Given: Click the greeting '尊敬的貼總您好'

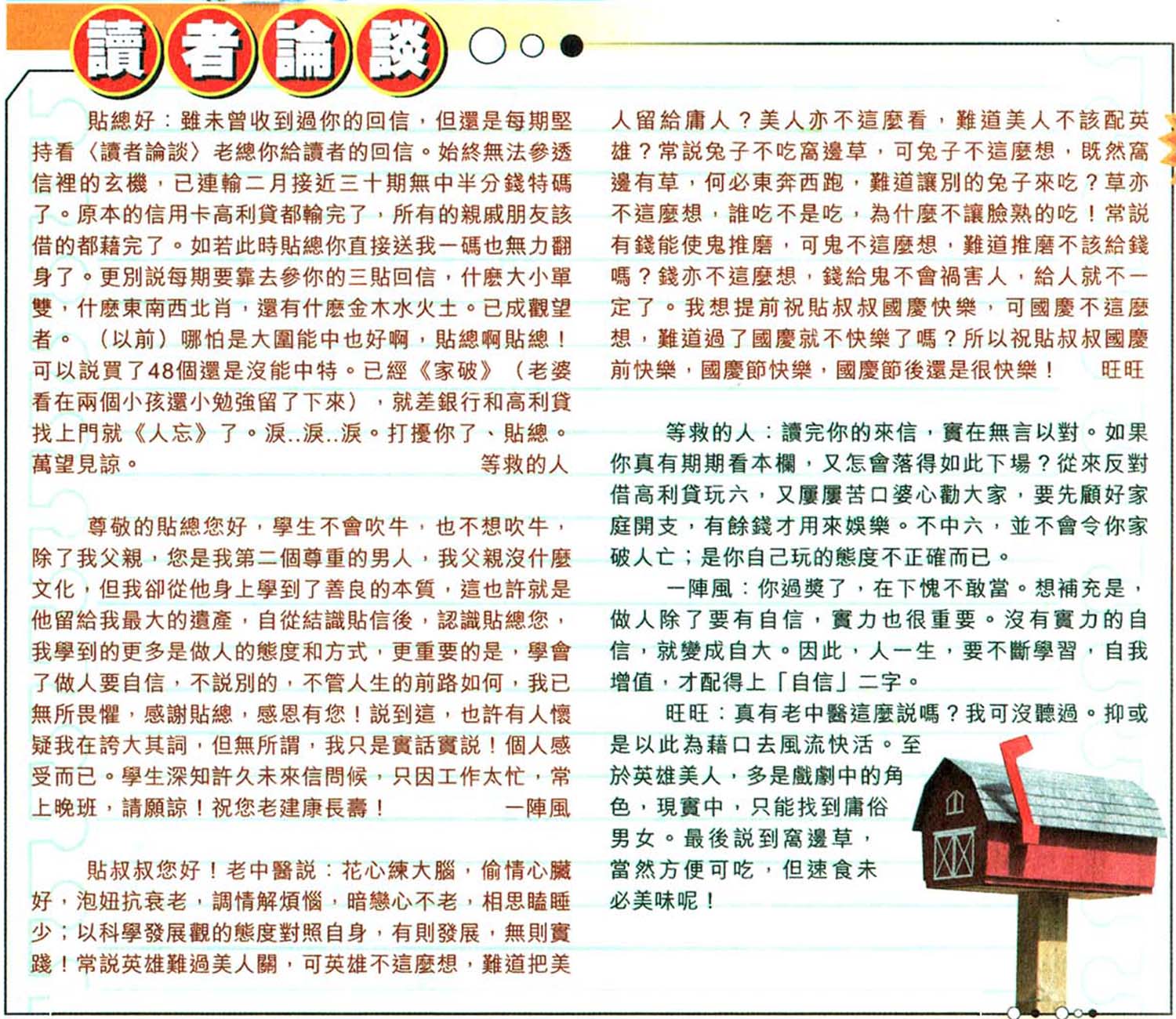Looking at the screenshot, I should (167, 527).
